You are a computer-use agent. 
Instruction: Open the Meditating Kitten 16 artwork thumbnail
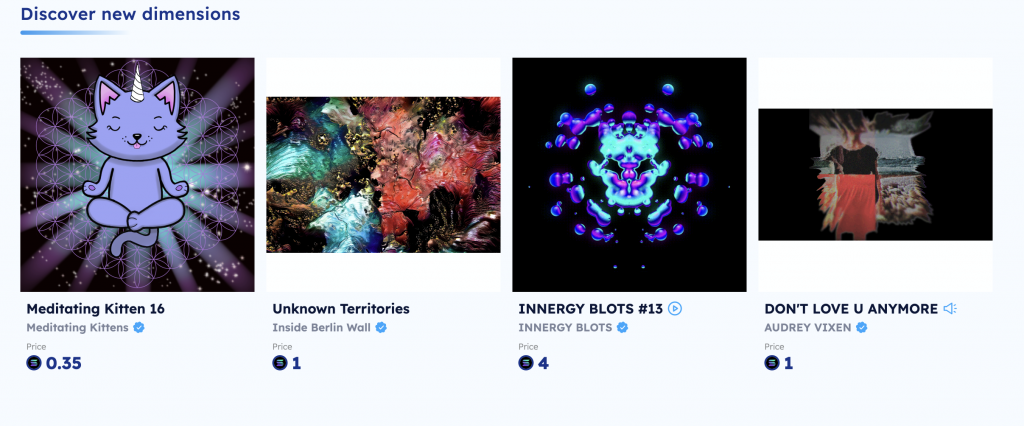pos(137,174)
